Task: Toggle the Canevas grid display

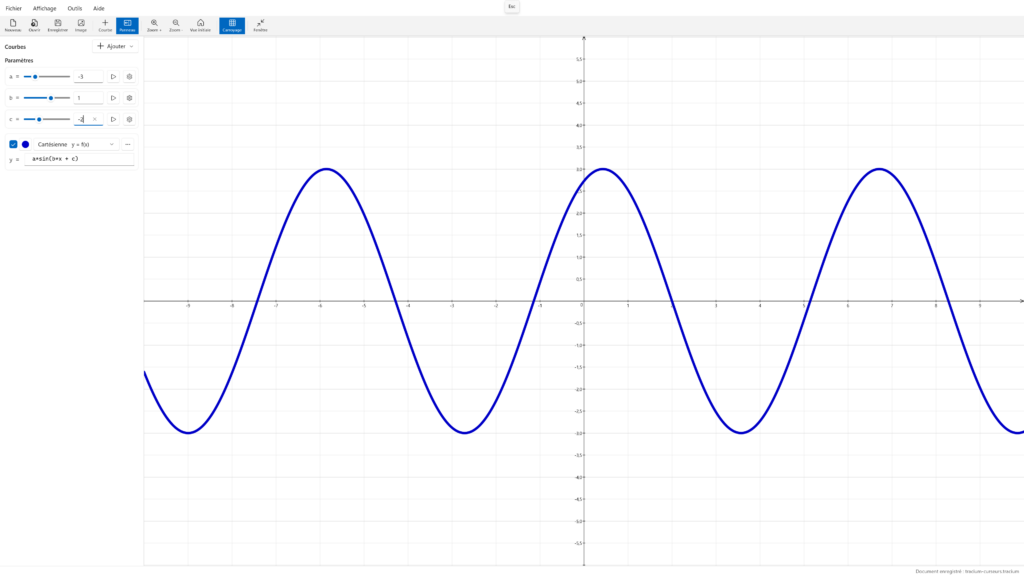Action: click(232, 25)
